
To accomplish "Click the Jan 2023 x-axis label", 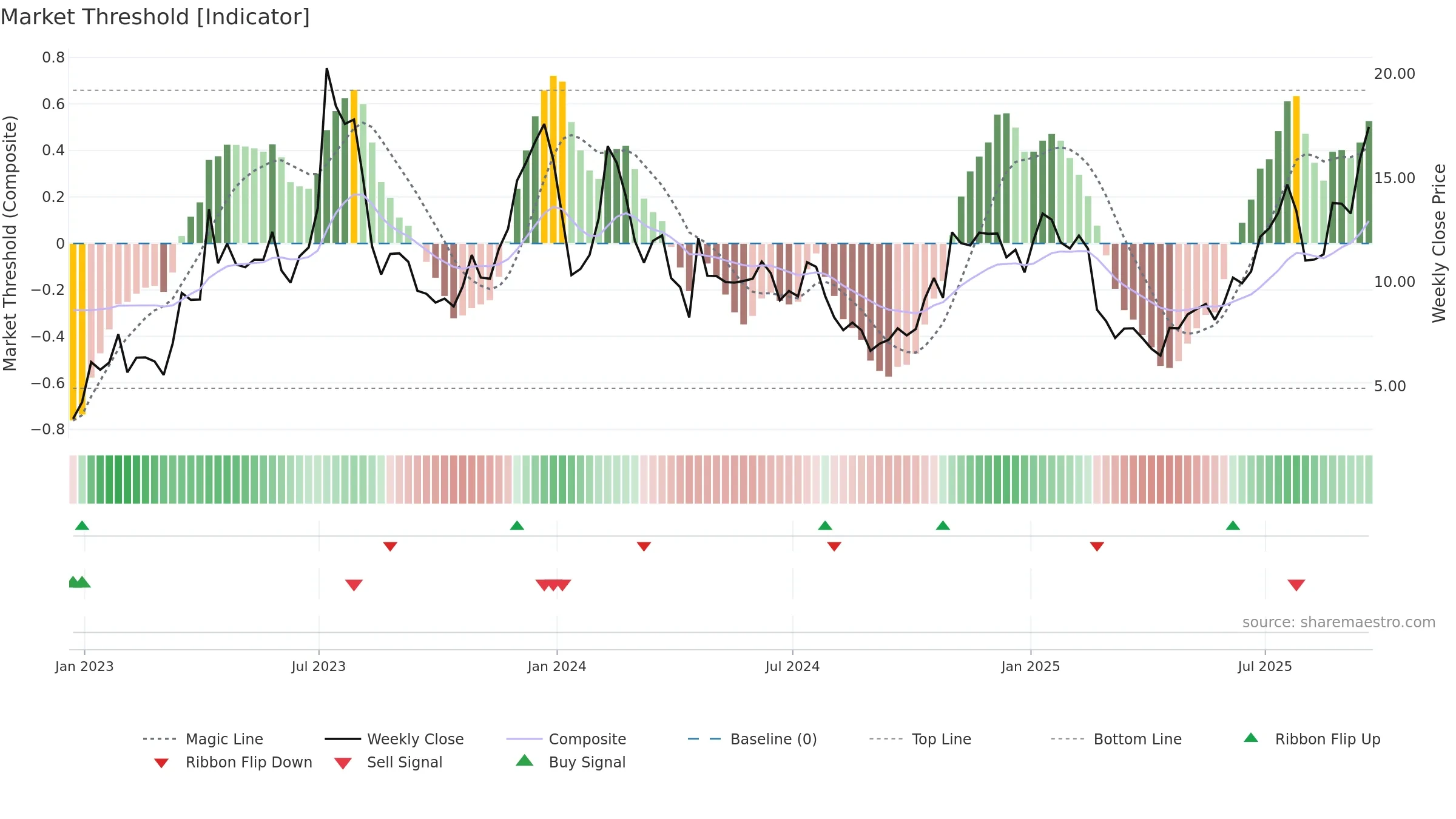I will 84,667.
